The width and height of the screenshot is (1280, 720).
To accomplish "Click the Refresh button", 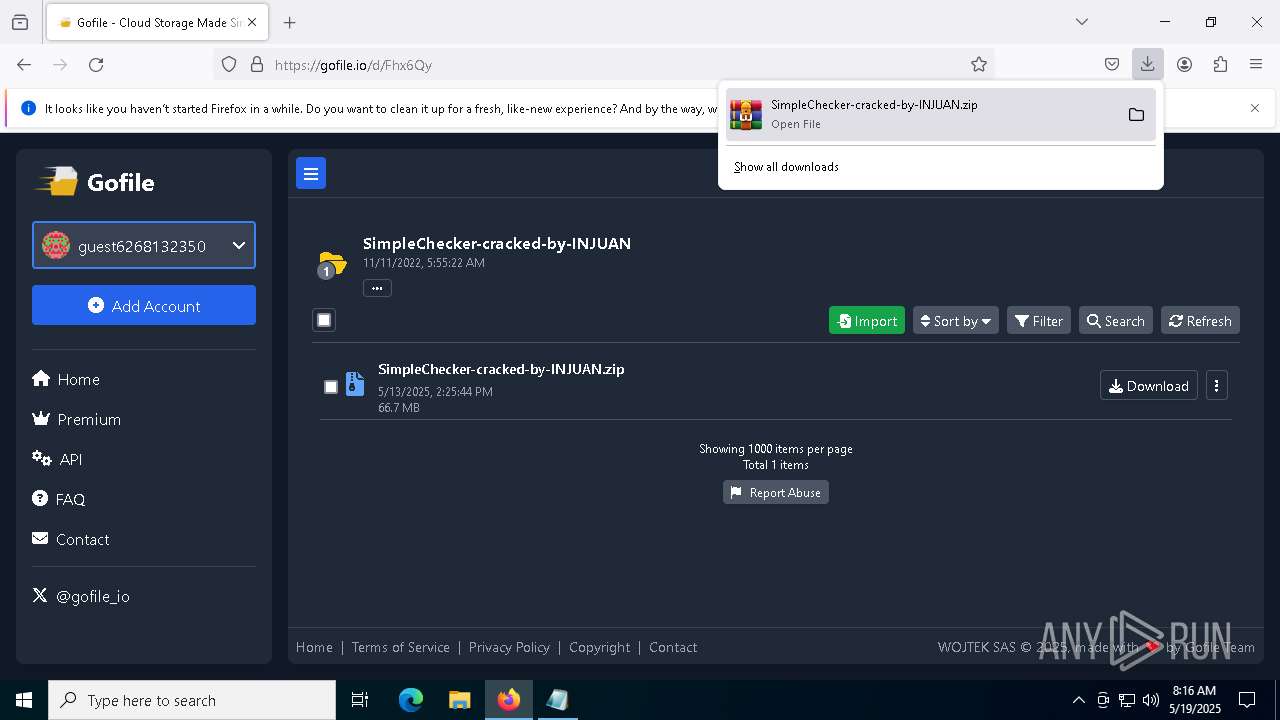I will tap(1200, 320).
